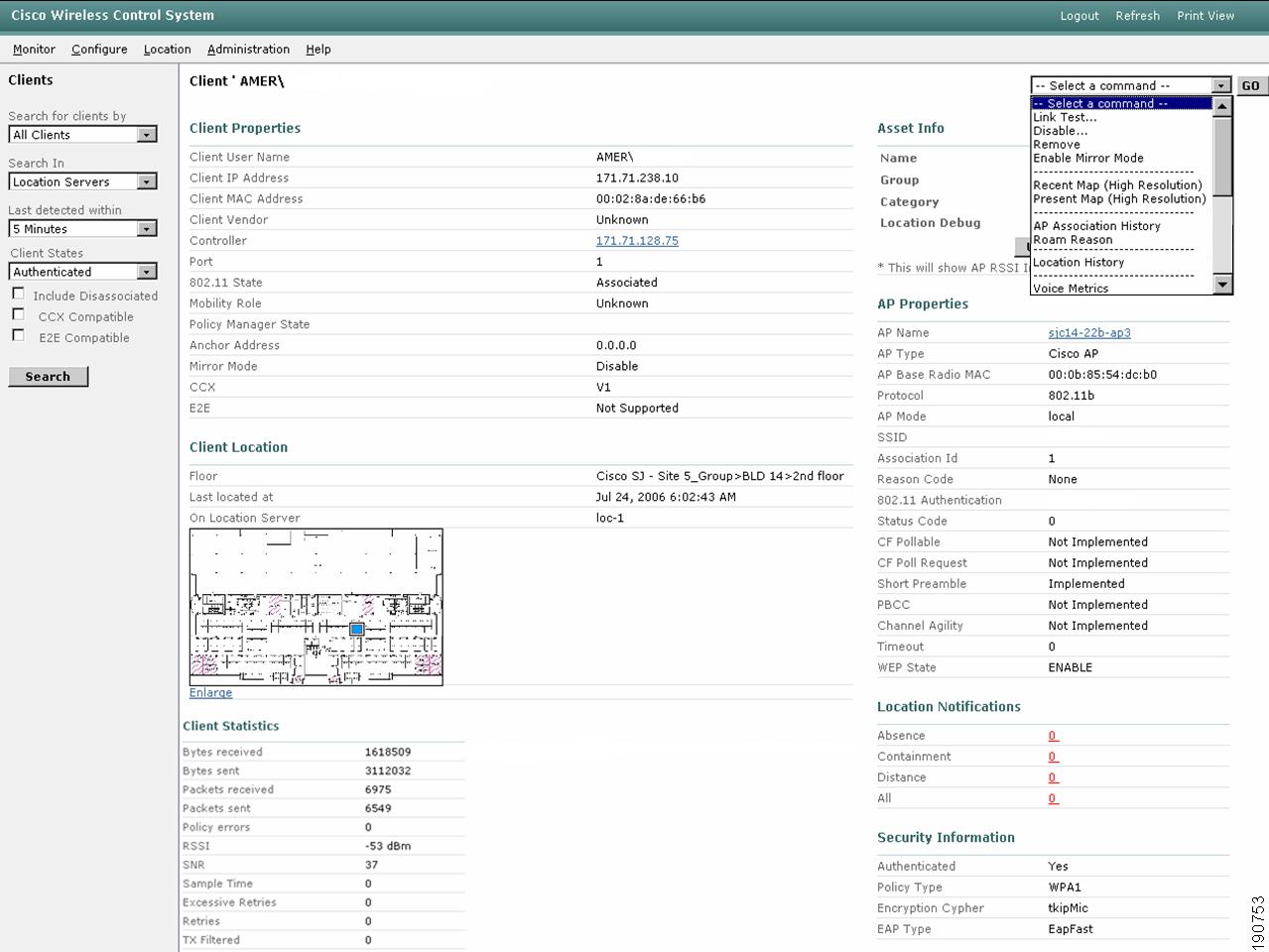Image resolution: width=1269 pixels, height=952 pixels.
Task: Select 'Location History' command
Action: click(x=1079, y=263)
